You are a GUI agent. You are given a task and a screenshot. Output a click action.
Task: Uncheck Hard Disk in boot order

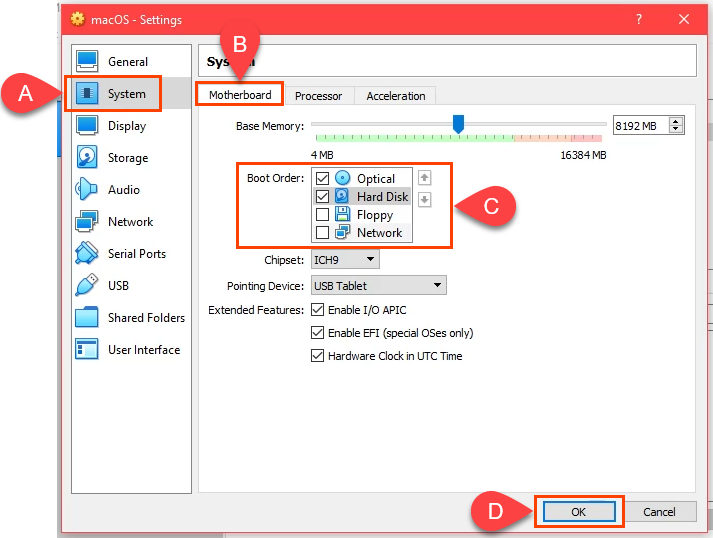tap(322, 196)
